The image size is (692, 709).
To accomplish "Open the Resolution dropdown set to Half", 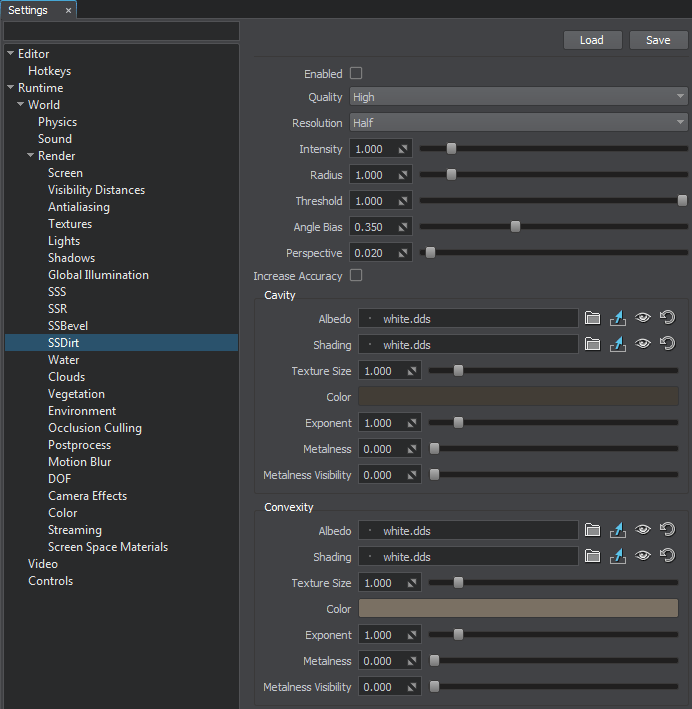I will (x=518, y=123).
